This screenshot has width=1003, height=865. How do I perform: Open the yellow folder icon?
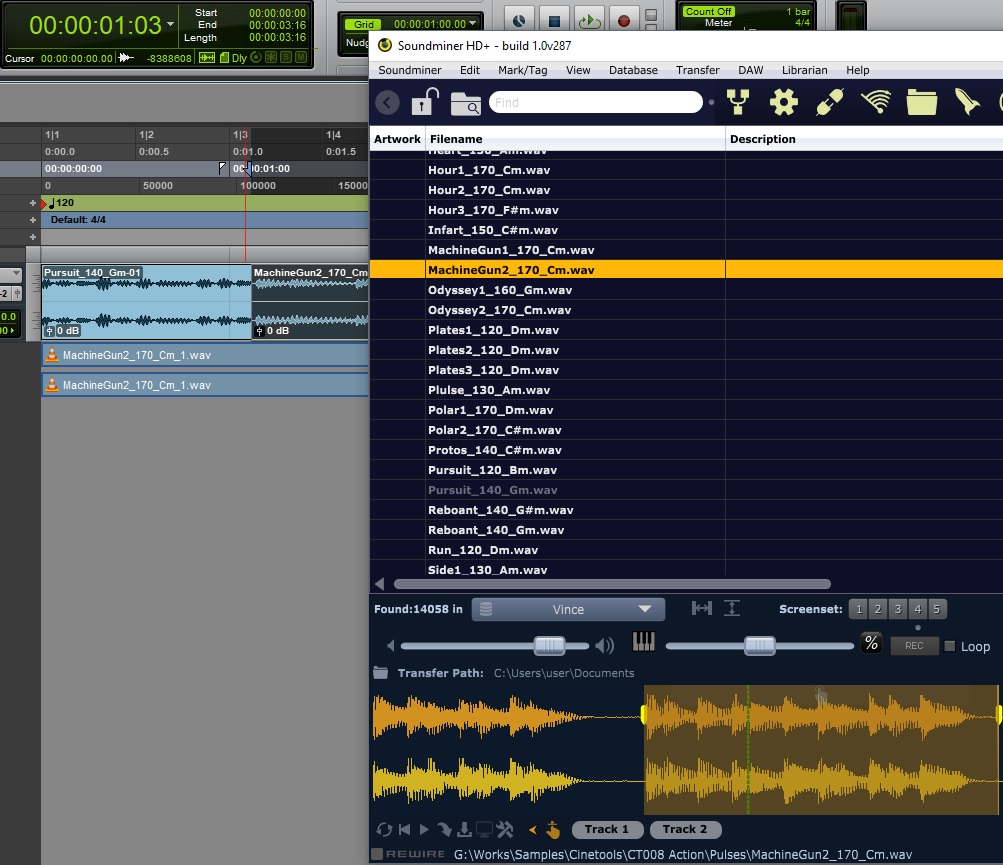click(922, 102)
